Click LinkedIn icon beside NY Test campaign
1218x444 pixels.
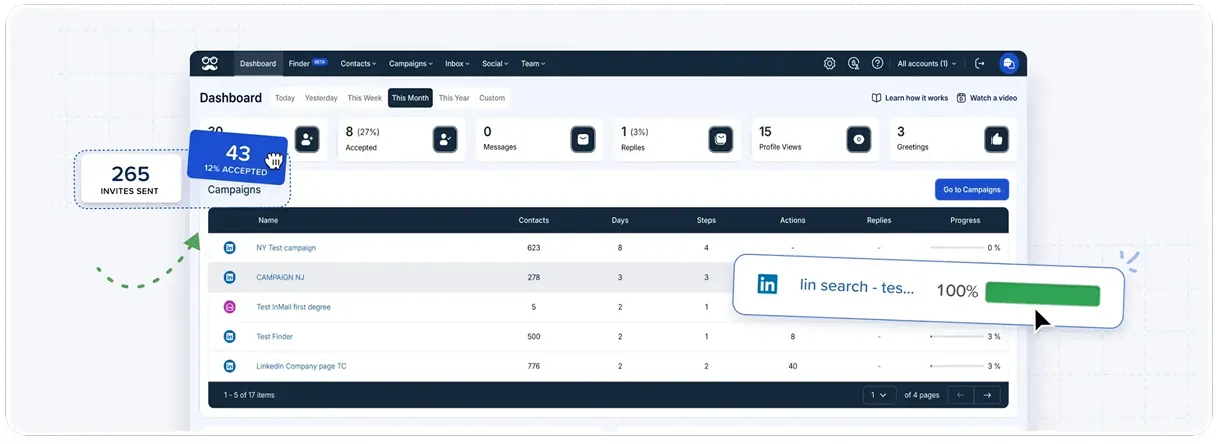point(230,247)
